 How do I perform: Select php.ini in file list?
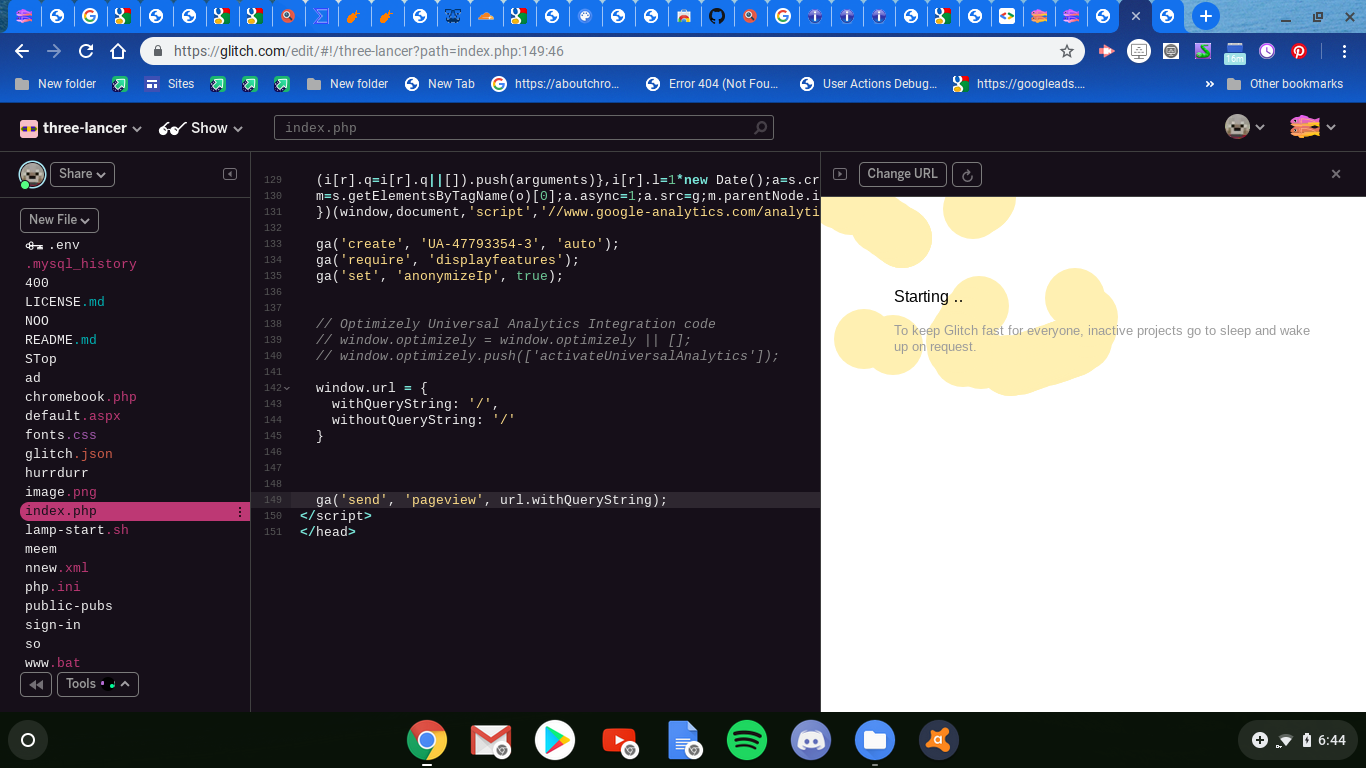point(53,587)
